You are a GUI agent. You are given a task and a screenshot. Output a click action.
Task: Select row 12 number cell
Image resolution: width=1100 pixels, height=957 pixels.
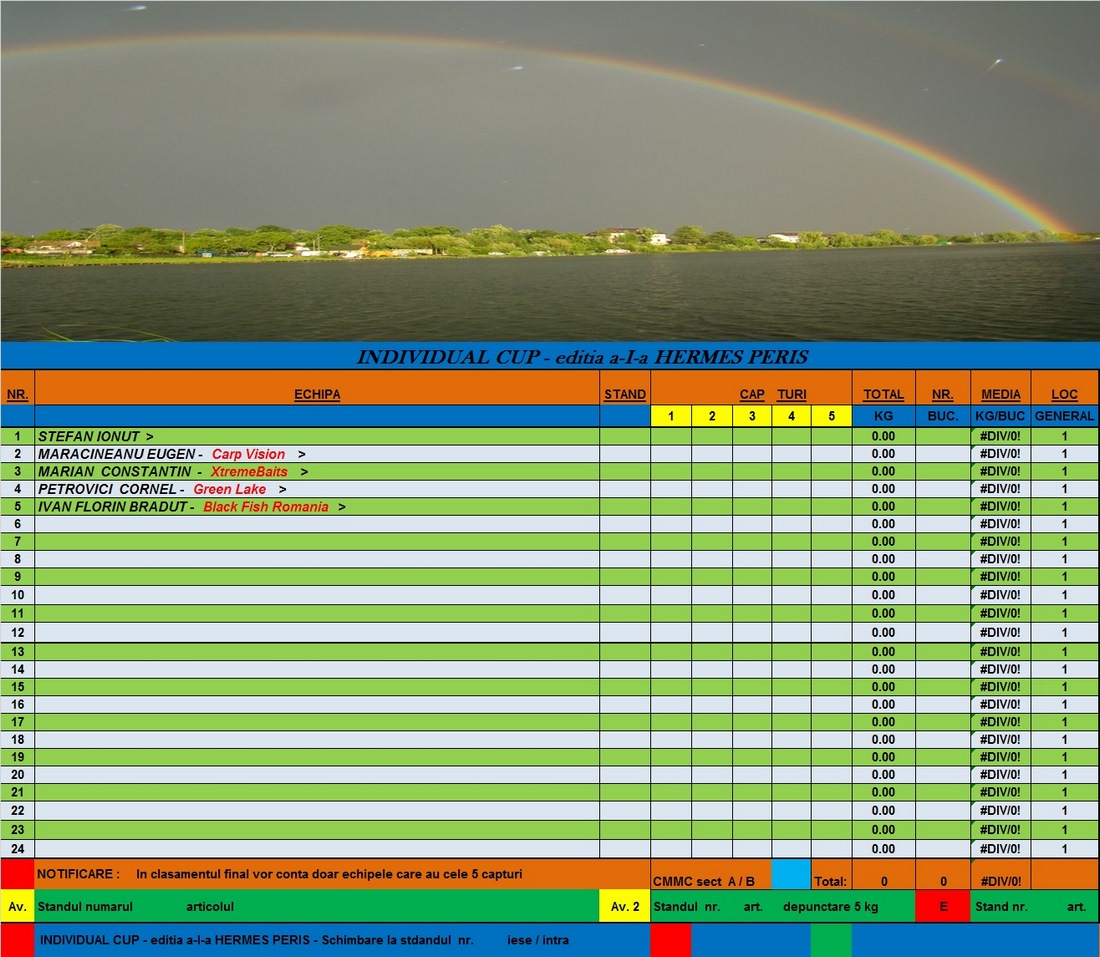point(17,633)
